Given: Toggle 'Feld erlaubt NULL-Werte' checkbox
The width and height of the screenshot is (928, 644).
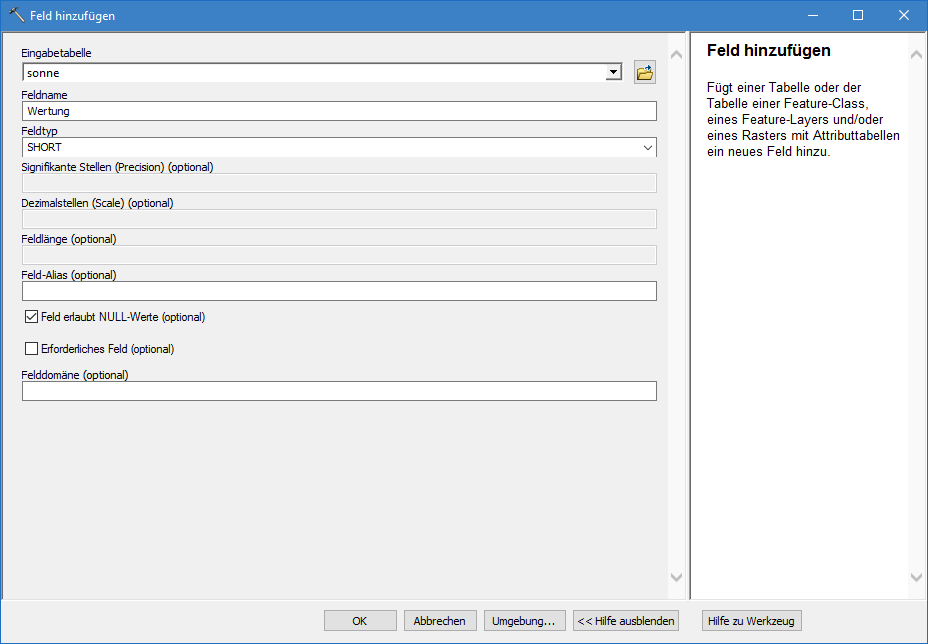Looking at the screenshot, I should (x=31, y=317).
